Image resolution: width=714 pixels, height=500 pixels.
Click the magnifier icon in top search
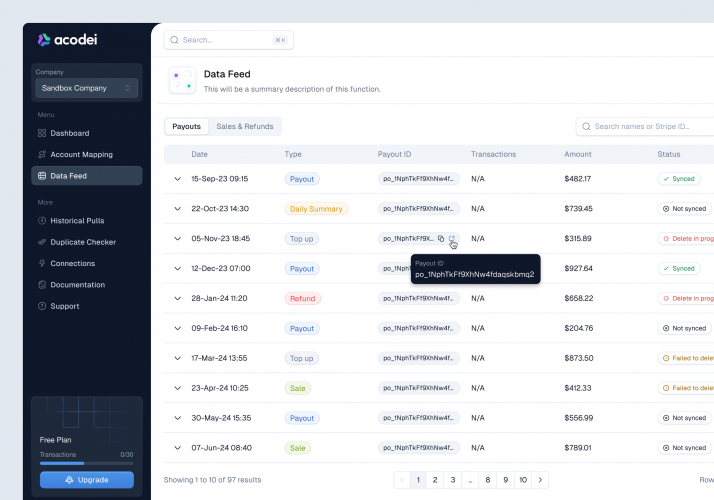174,40
